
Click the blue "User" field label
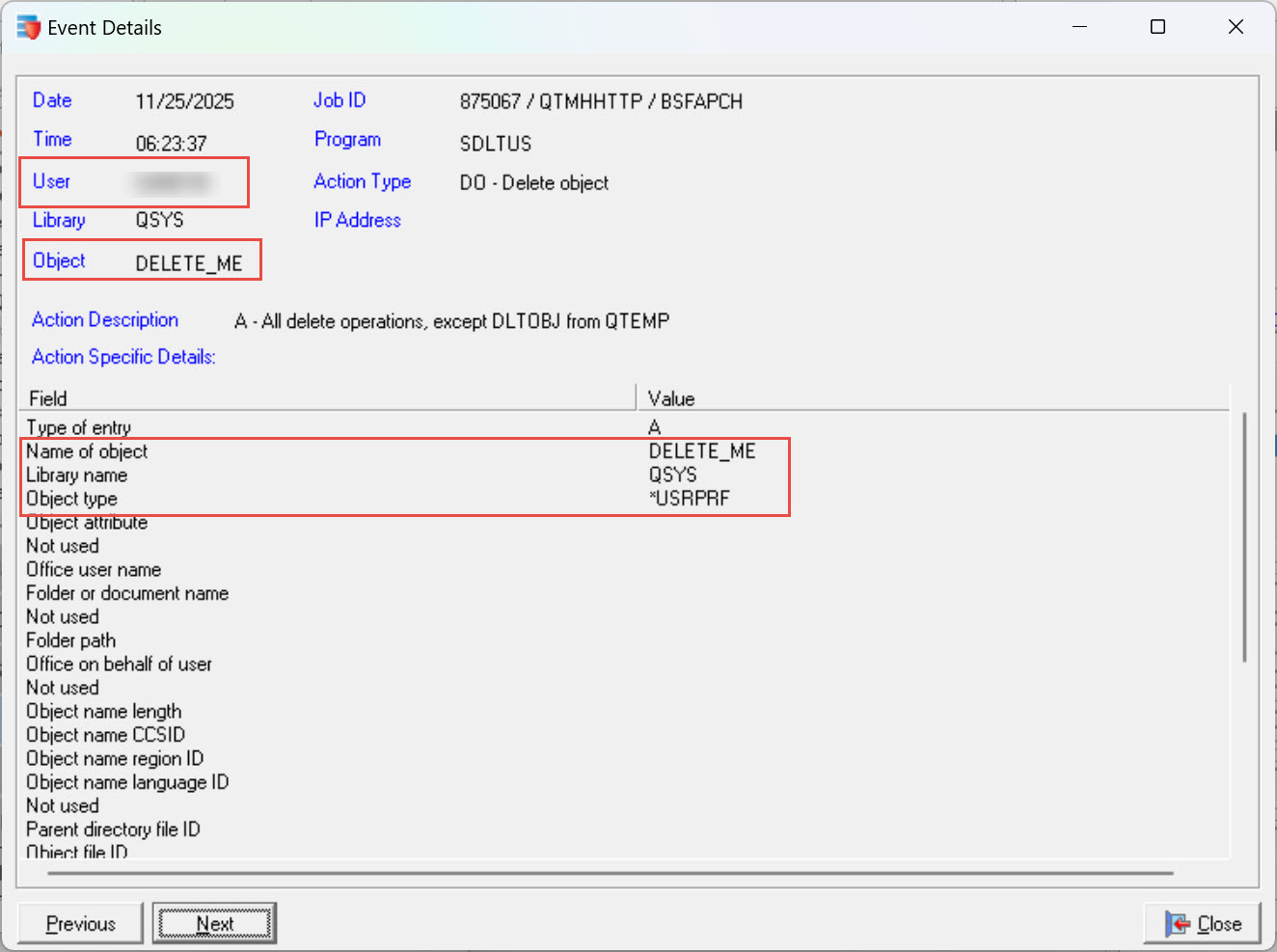[x=51, y=181]
